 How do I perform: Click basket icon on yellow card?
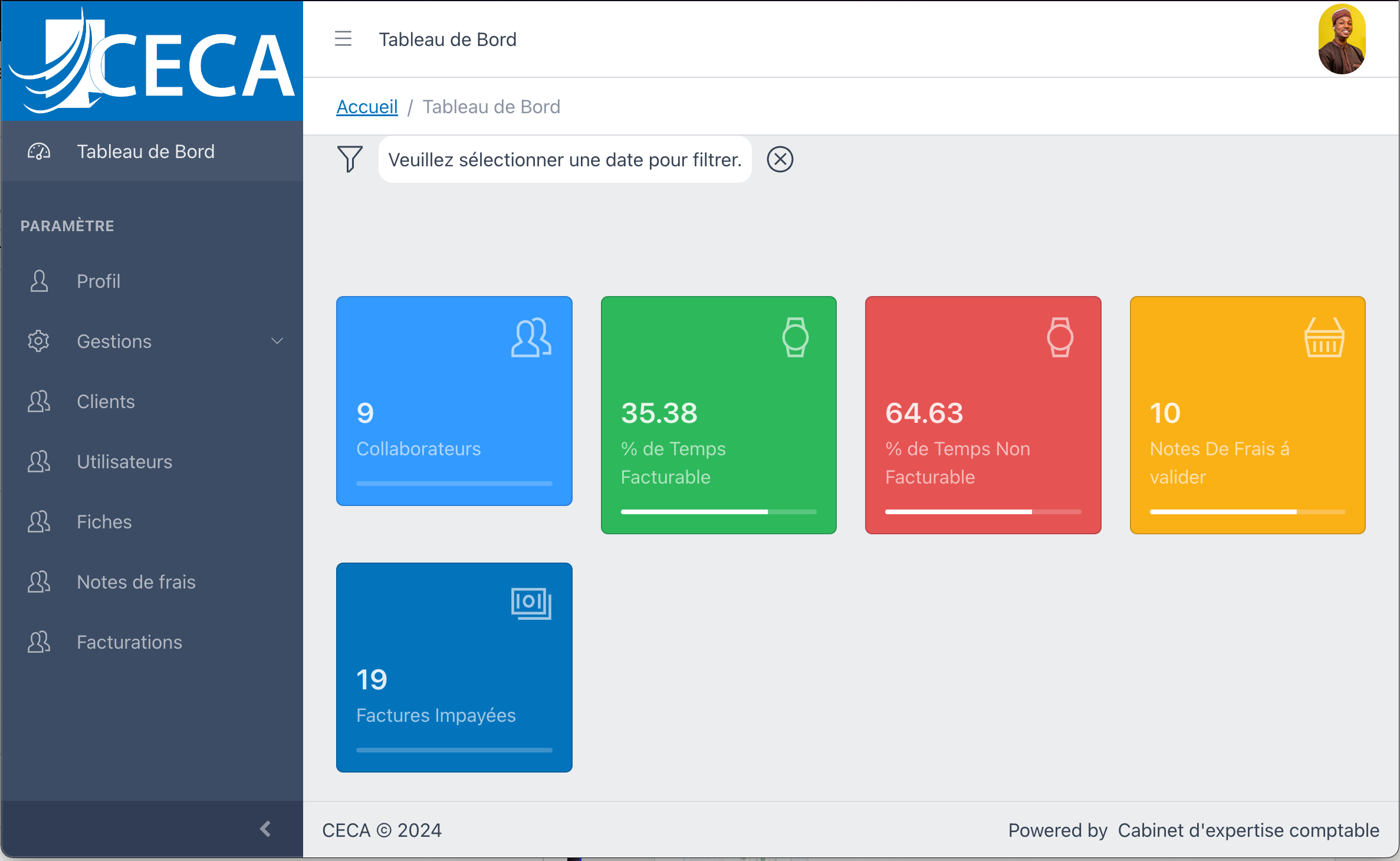tap(1324, 337)
